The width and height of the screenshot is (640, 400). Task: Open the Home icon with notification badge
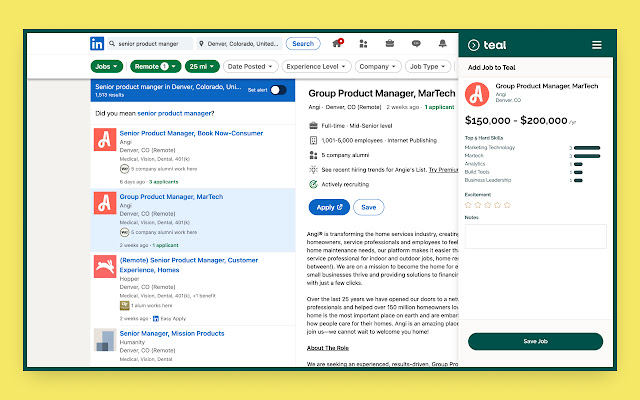click(338, 43)
